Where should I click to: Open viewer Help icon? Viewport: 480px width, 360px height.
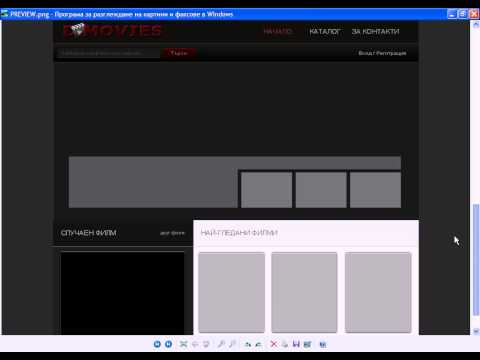(322, 344)
